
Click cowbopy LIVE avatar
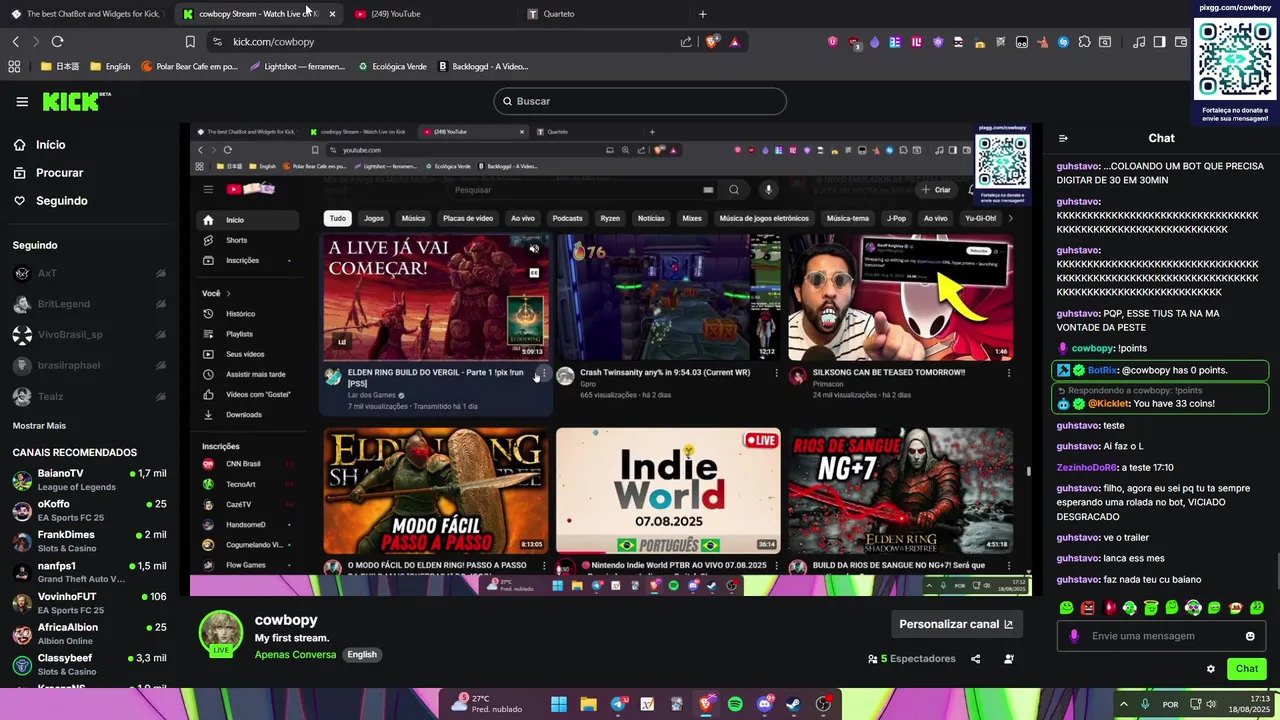point(221,632)
